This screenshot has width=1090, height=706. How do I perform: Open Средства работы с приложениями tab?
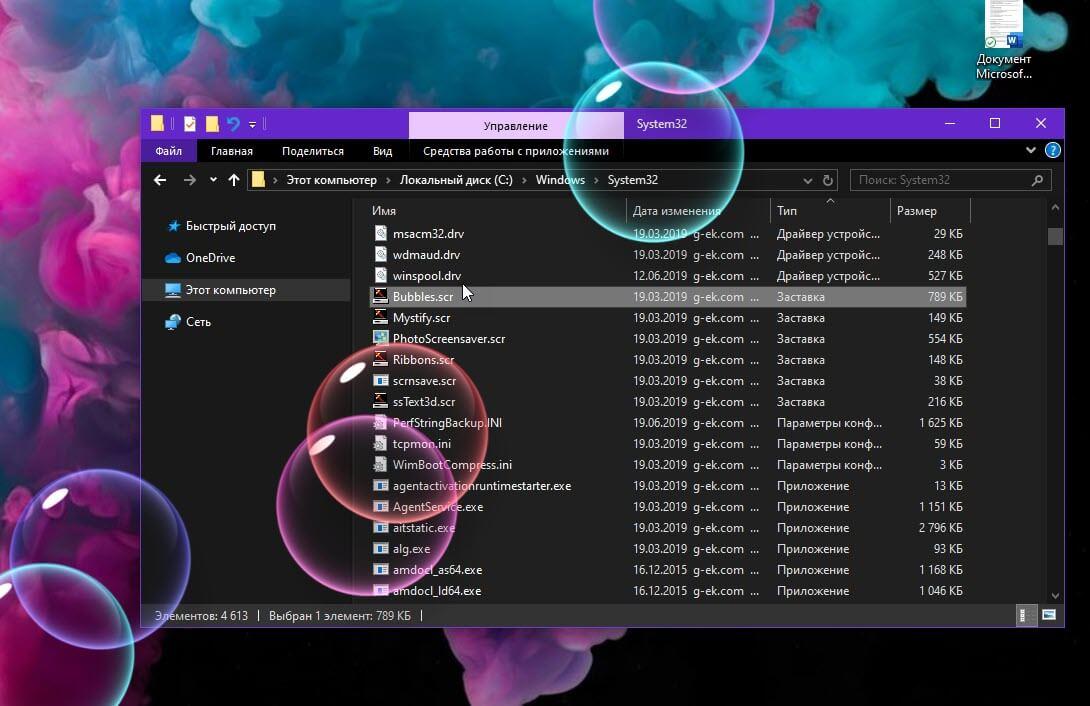click(516, 151)
